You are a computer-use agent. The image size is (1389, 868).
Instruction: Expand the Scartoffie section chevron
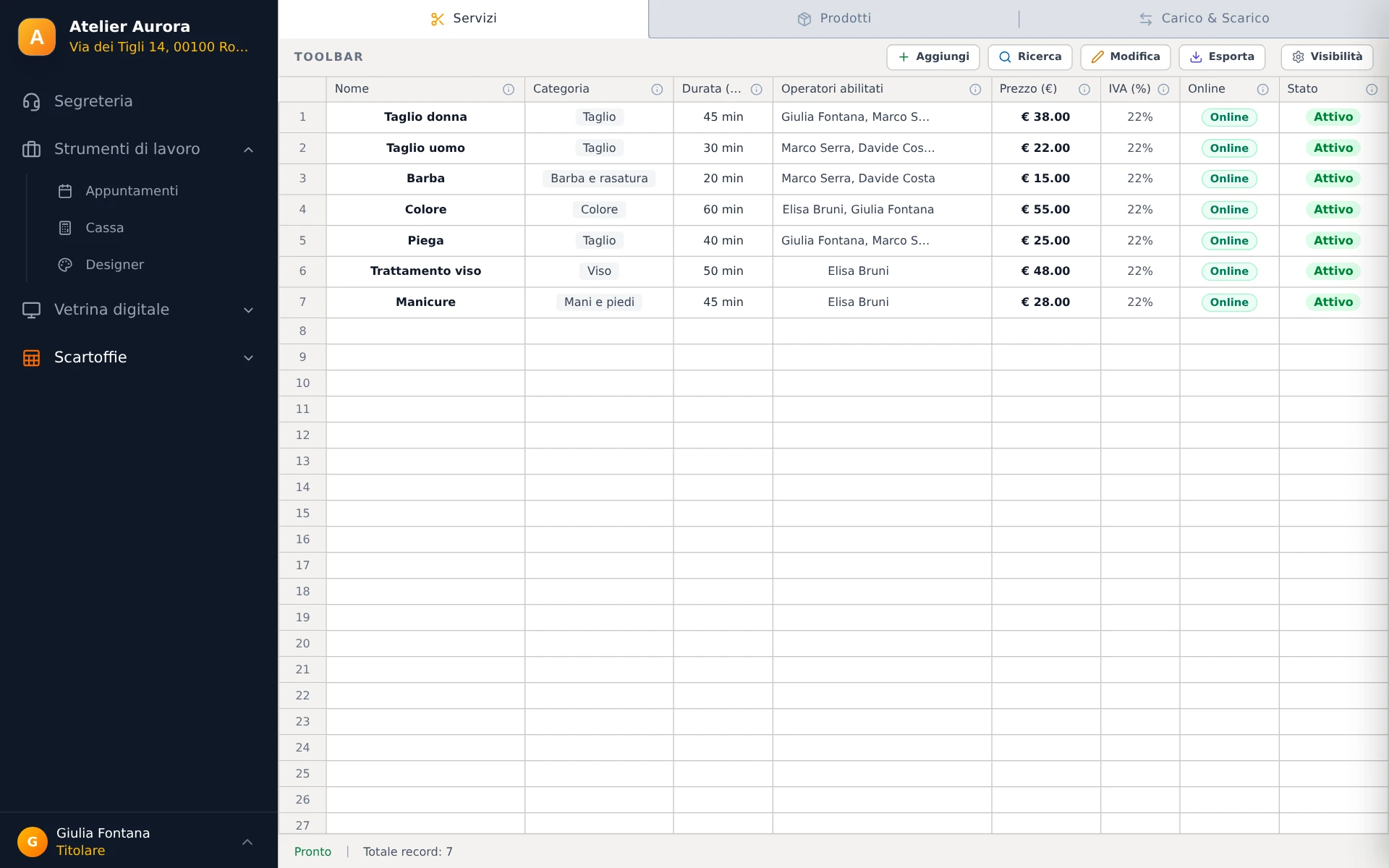coord(248,358)
